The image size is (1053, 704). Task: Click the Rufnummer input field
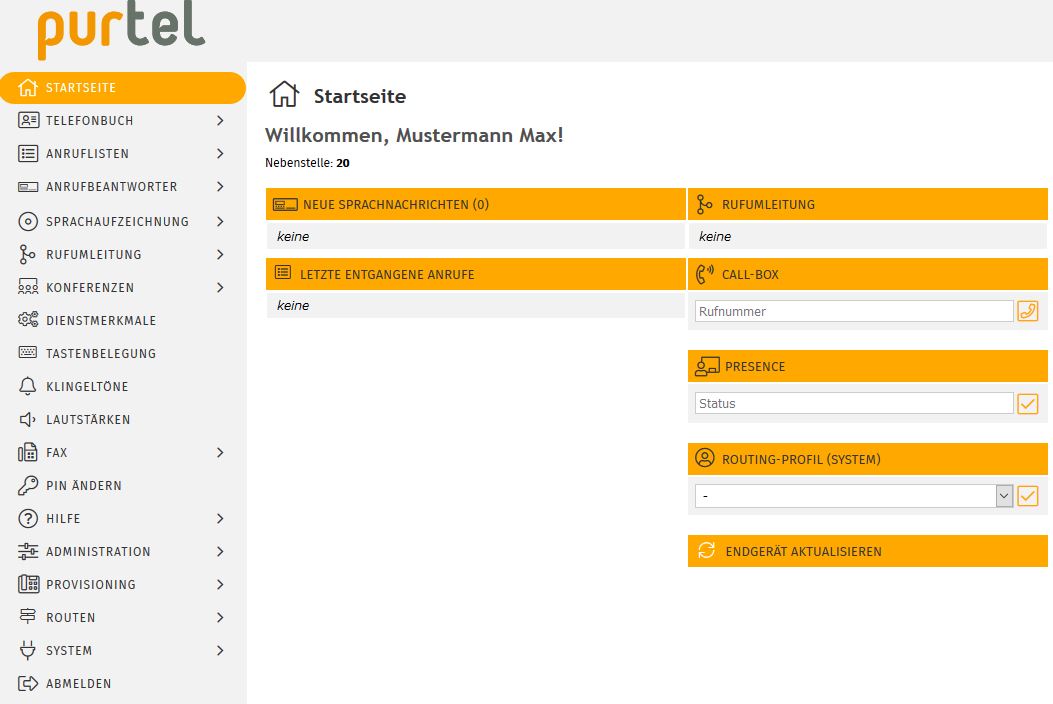click(x=853, y=311)
